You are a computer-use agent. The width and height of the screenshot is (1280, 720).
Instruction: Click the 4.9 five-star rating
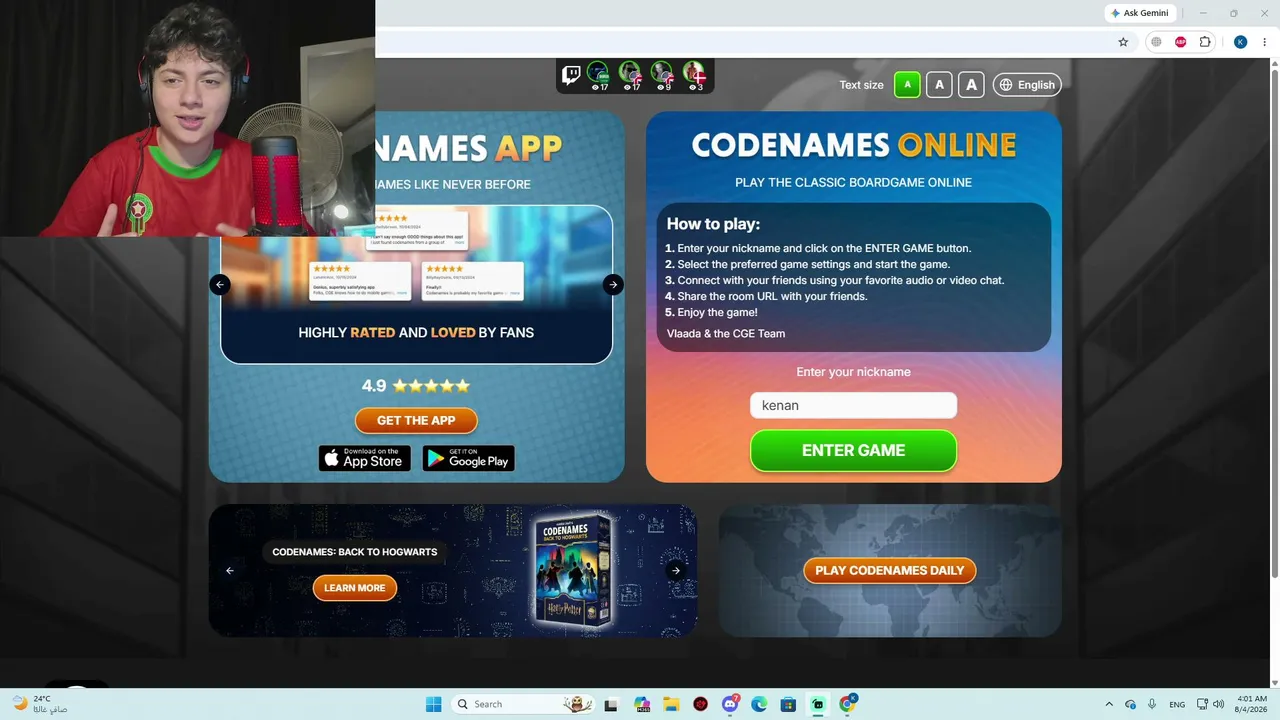pos(416,386)
